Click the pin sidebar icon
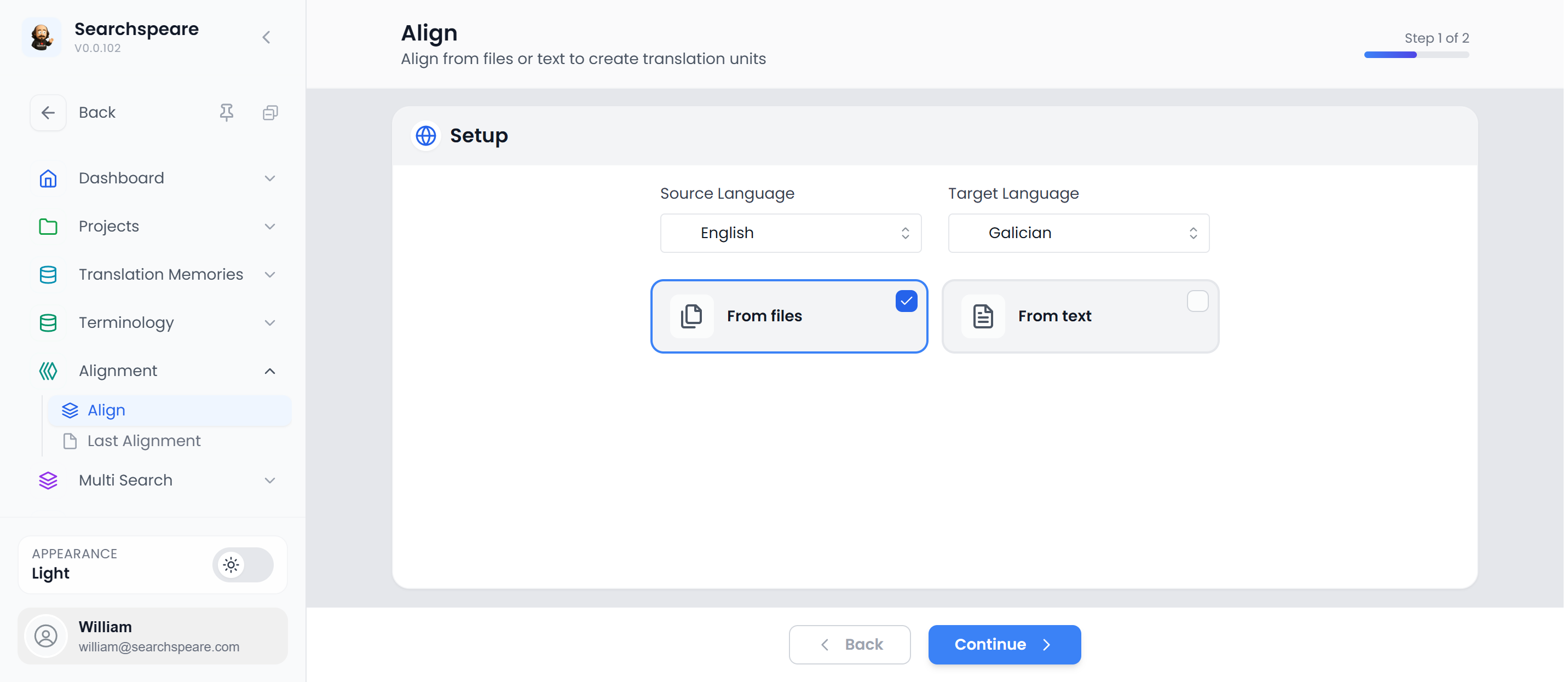Screen dimensions: 1568x682 coord(227,113)
